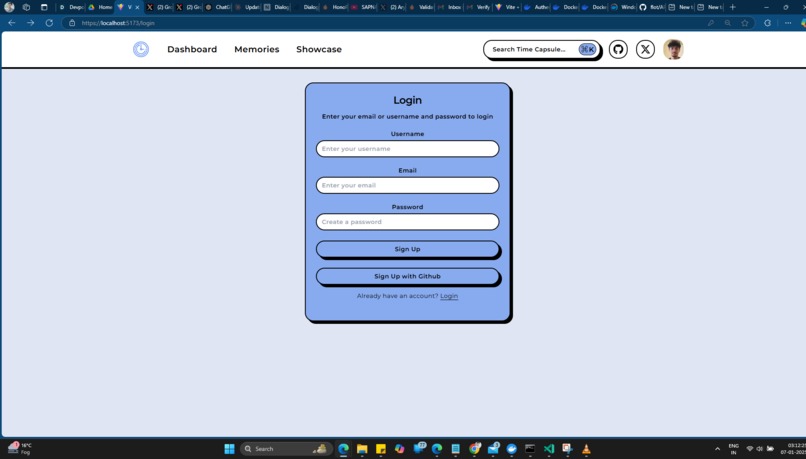This screenshot has width=806, height=459.
Task: Open Visual Studio Code from the taskbar
Action: 548,449
